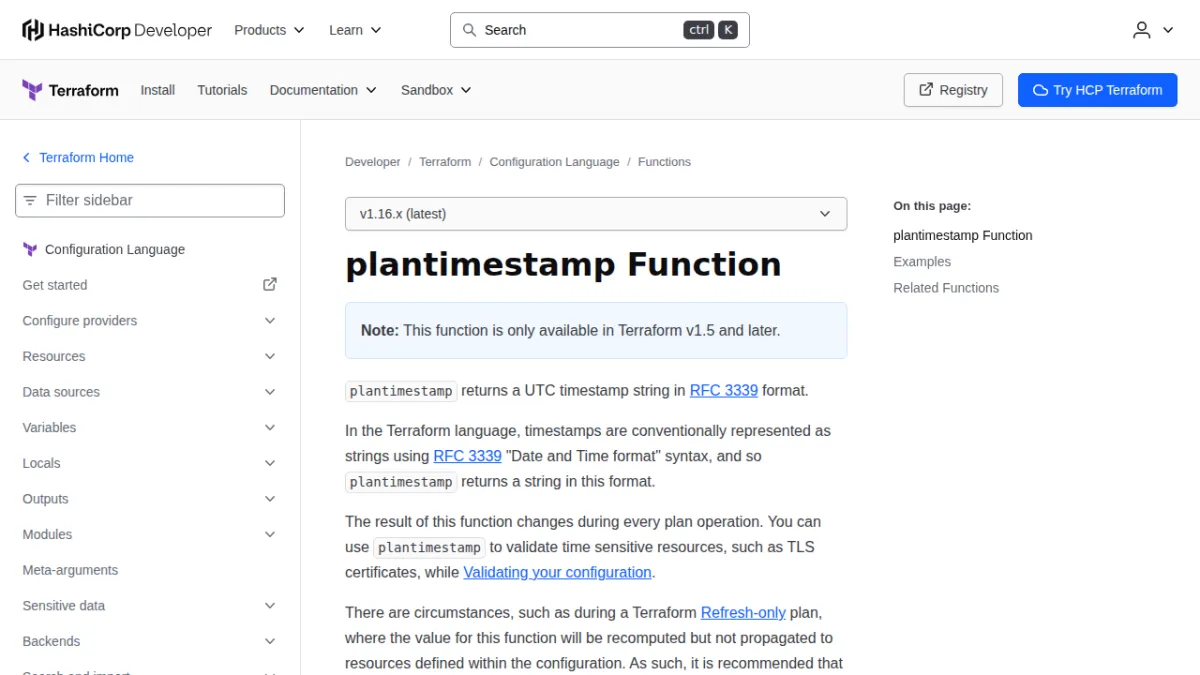The width and height of the screenshot is (1200, 675).
Task: Jump to Related Functions section
Action: tap(946, 288)
